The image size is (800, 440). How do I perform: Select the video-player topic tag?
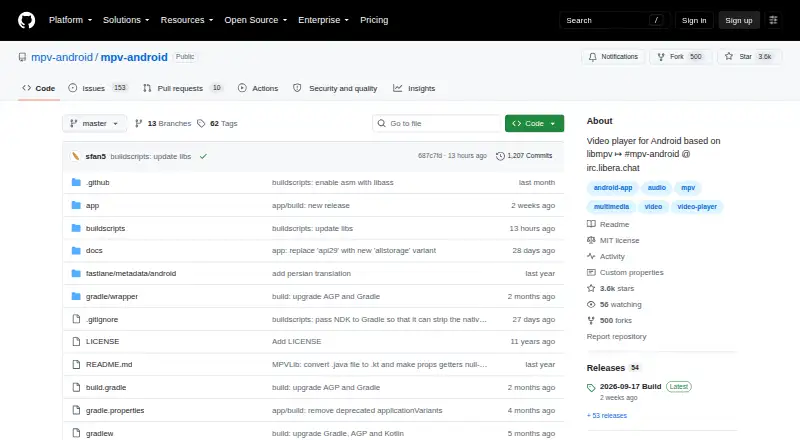click(x=697, y=207)
